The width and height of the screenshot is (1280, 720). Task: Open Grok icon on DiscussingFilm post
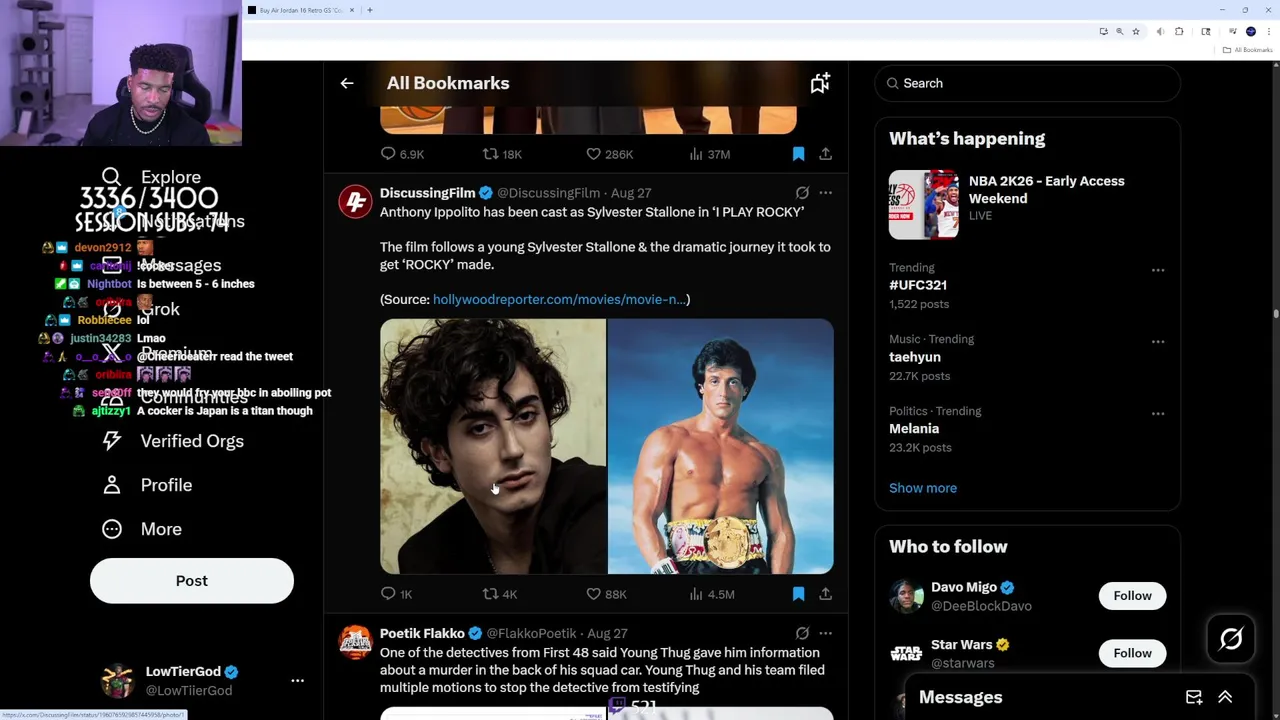click(802, 192)
